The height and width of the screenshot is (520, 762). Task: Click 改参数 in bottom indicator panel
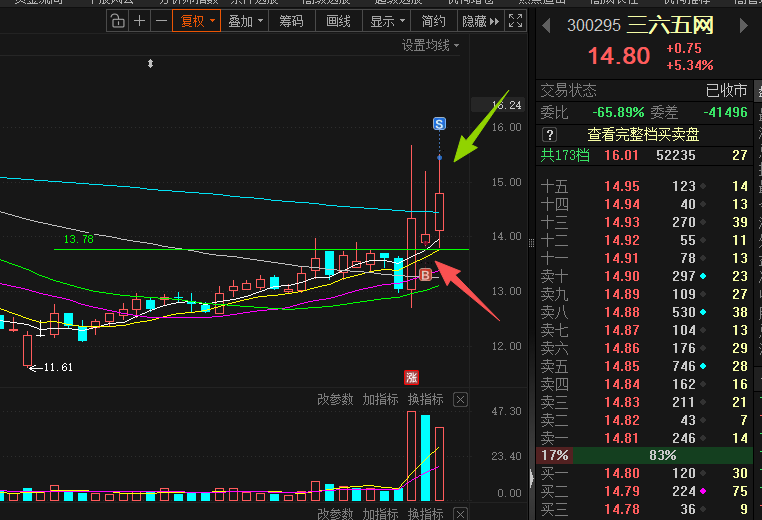pos(335,514)
